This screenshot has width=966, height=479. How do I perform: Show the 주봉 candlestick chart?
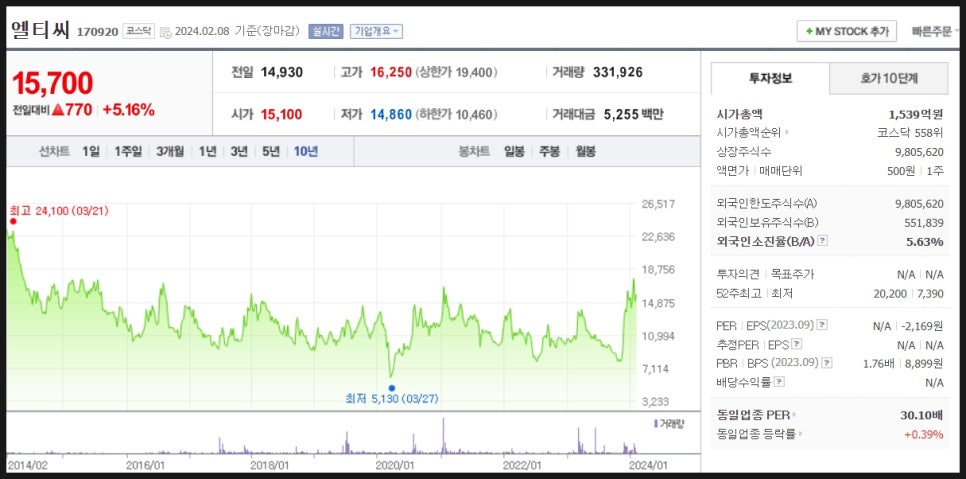(x=550, y=151)
